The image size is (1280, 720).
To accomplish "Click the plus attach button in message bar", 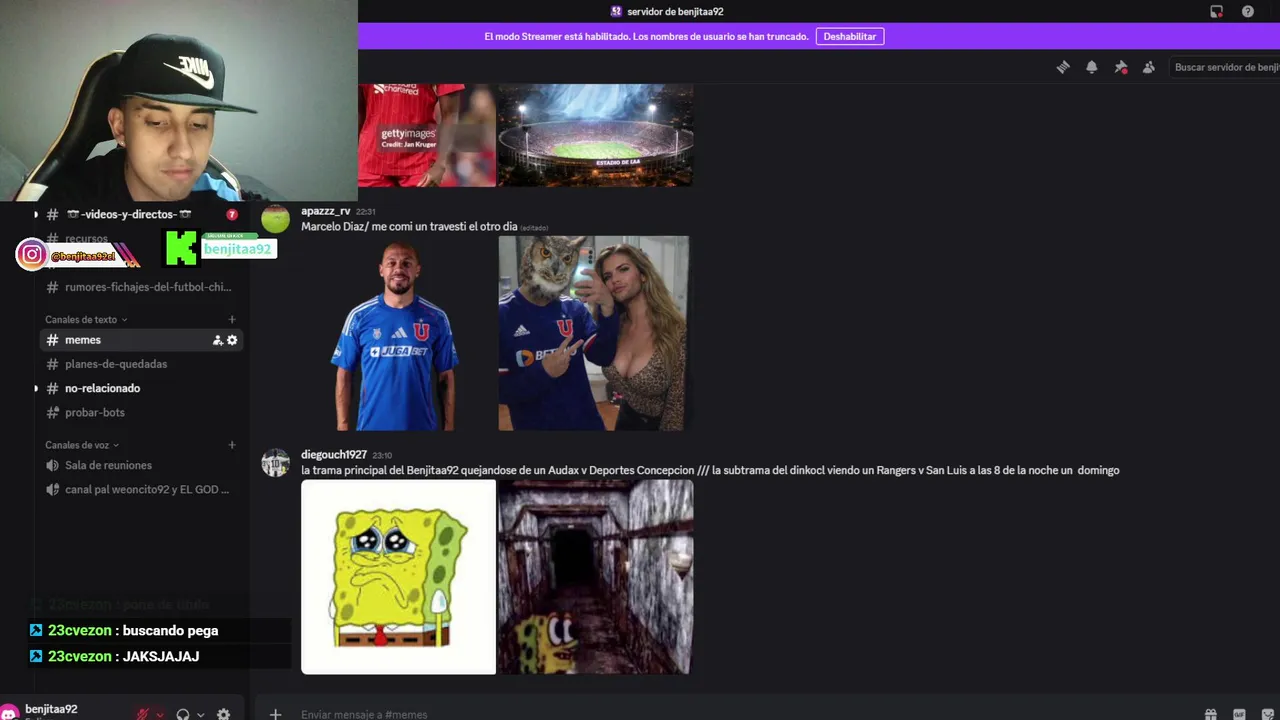I will 276,714.
